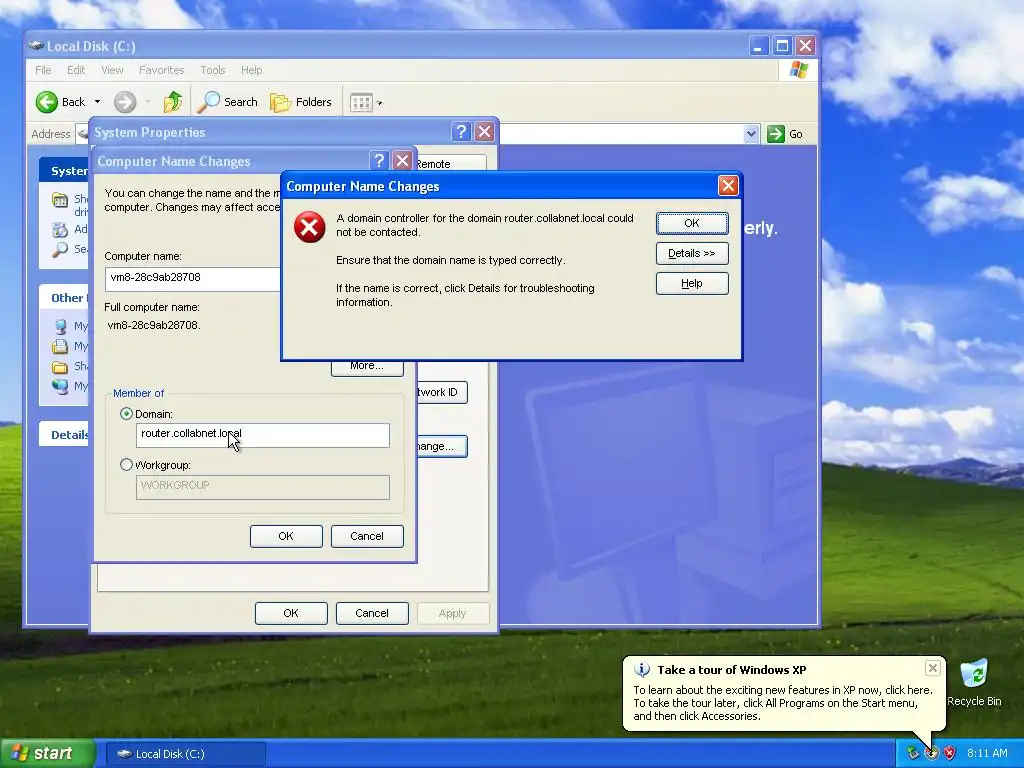Viewport: 1024px width, 768px height.
Task: Cancel the Computer Name Changes window
Action: coord(367,536)
